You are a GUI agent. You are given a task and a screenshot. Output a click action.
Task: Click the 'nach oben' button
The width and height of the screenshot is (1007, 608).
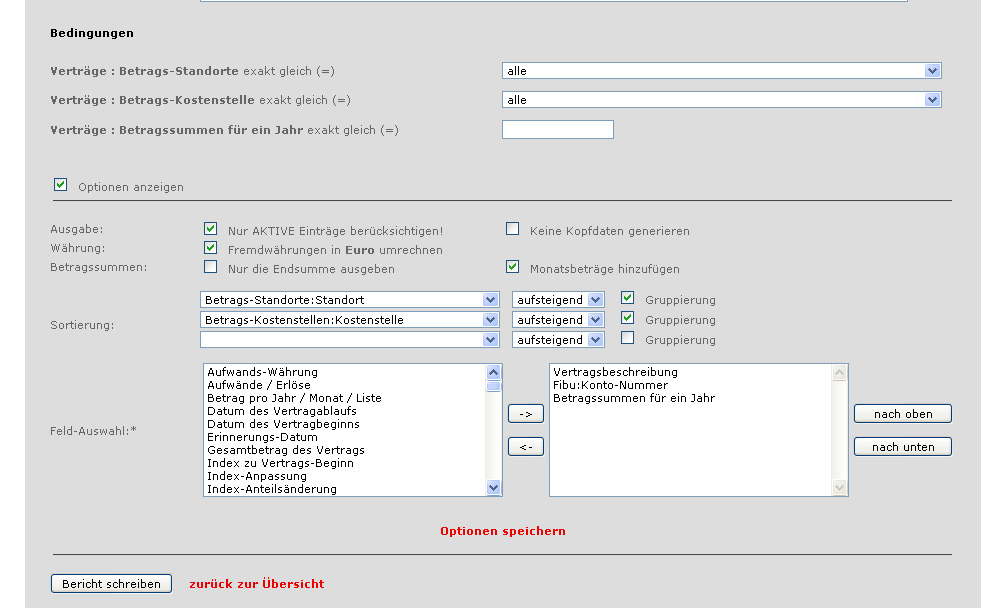click(x=902, y=414)
